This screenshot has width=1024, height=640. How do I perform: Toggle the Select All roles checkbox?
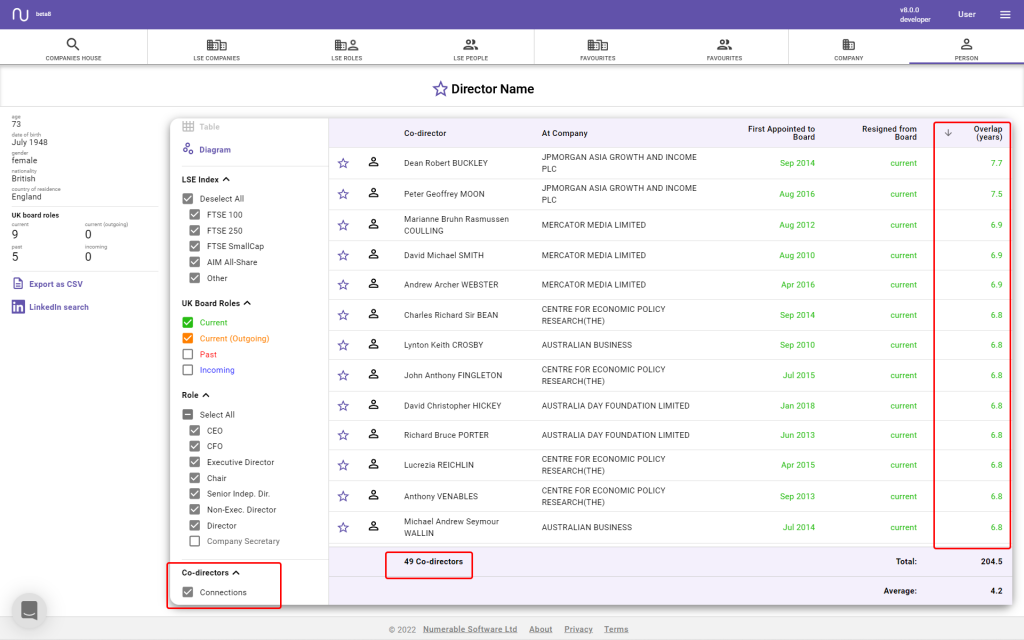click(188, 414)
